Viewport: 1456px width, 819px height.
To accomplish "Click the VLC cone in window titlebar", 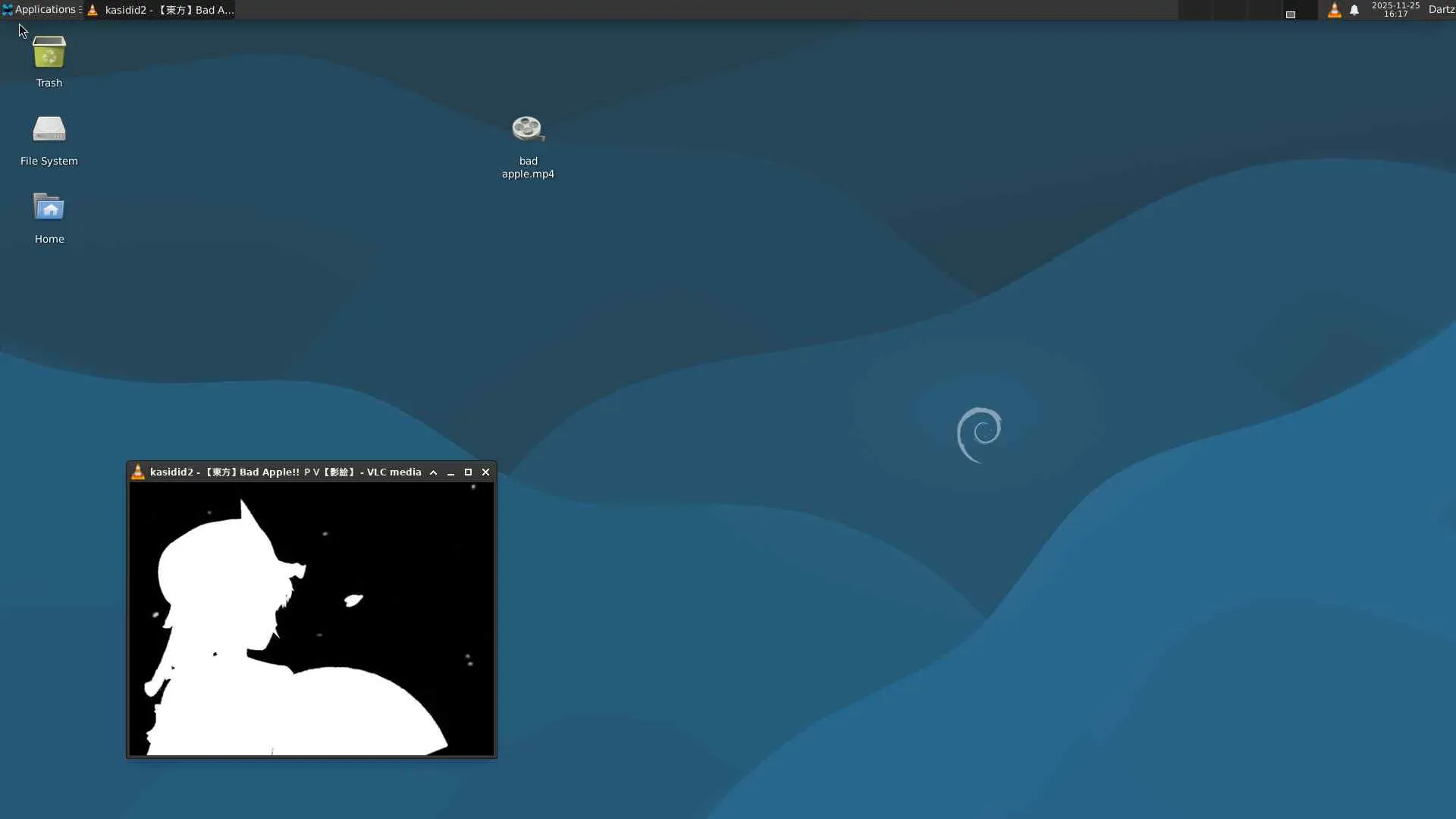I will pos(138,472).
